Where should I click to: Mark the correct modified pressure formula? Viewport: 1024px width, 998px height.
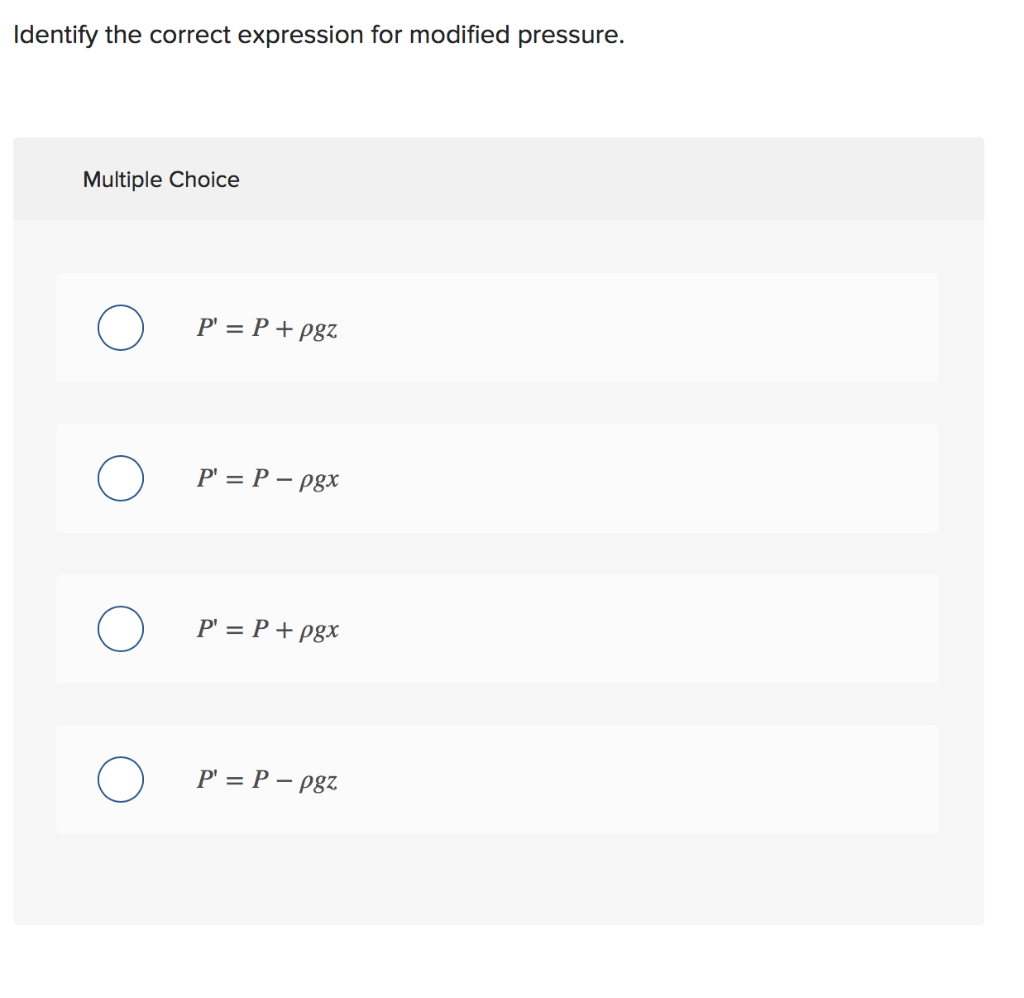click(120, 327)
